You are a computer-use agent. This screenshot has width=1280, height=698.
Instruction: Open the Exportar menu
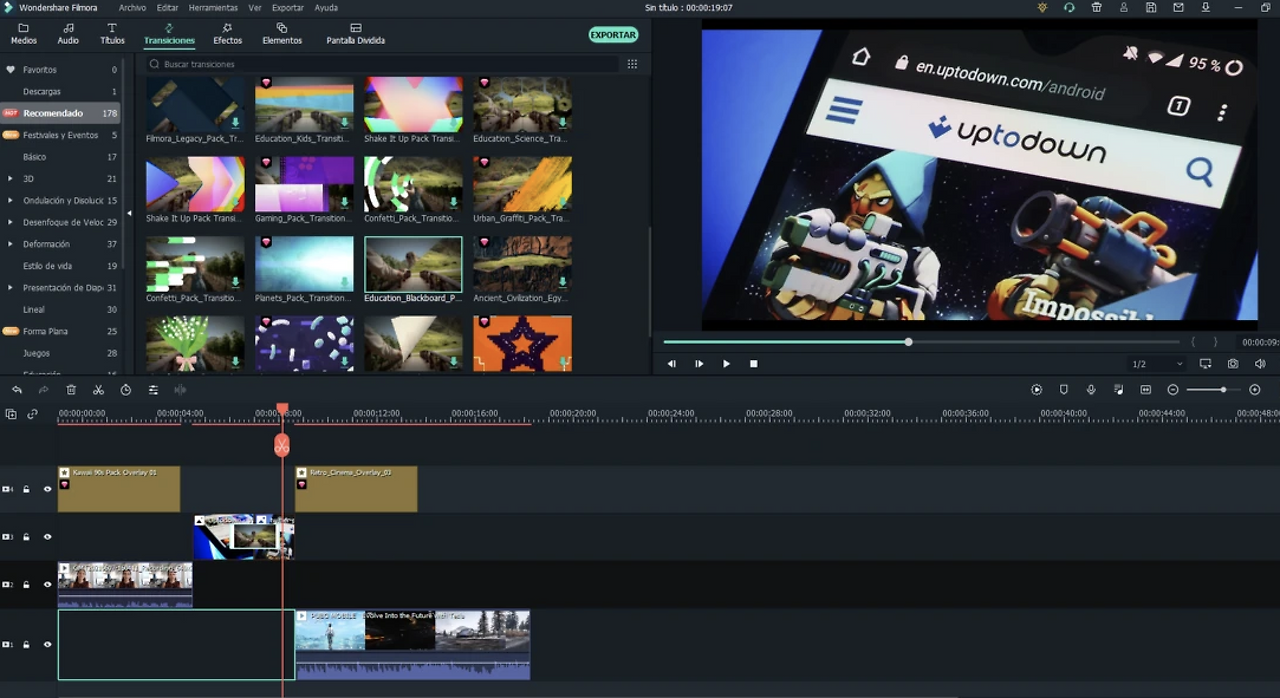[x=288, y=8]
